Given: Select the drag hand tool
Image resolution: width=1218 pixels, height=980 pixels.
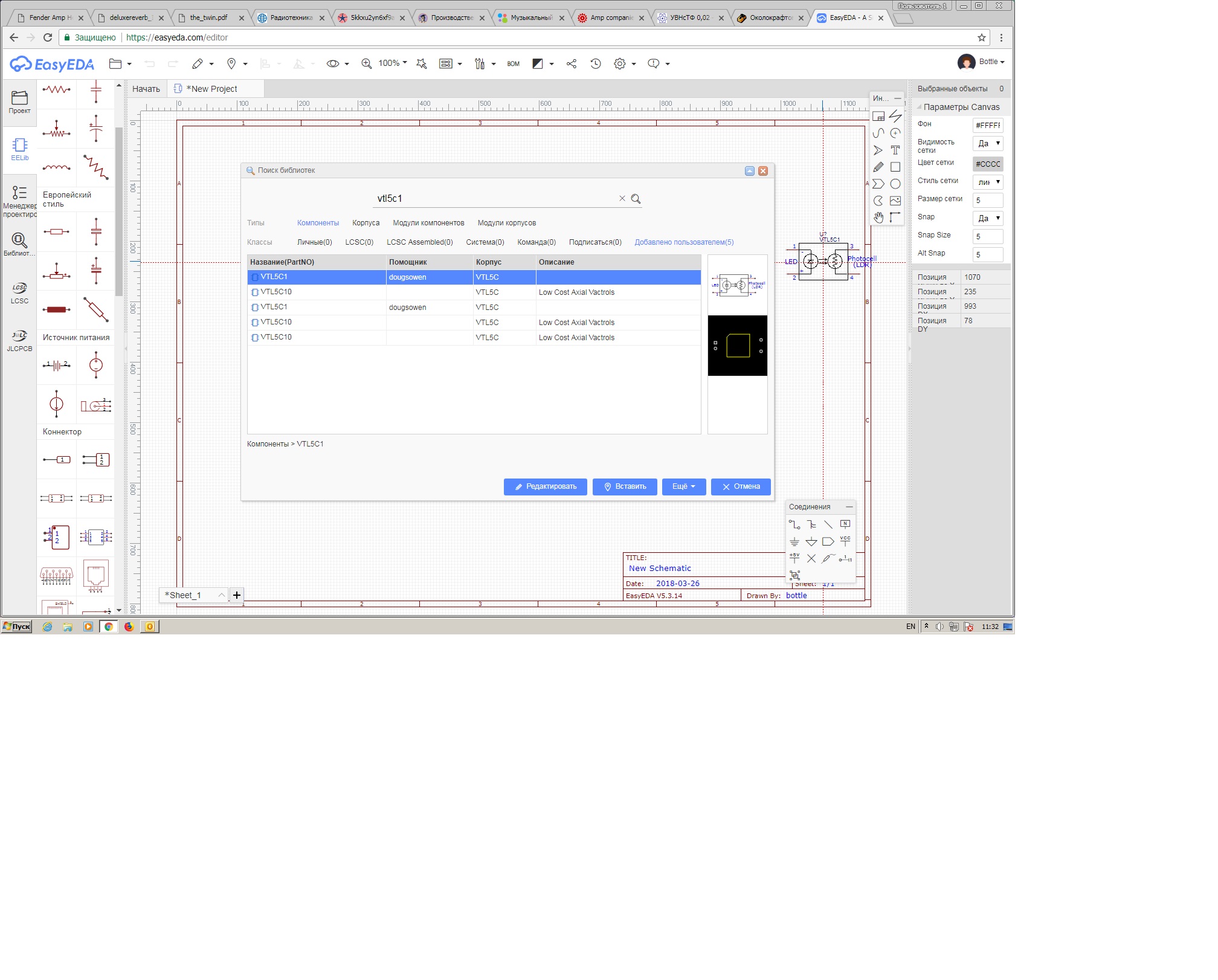Looking at the screenshot, I should point(878,218).
